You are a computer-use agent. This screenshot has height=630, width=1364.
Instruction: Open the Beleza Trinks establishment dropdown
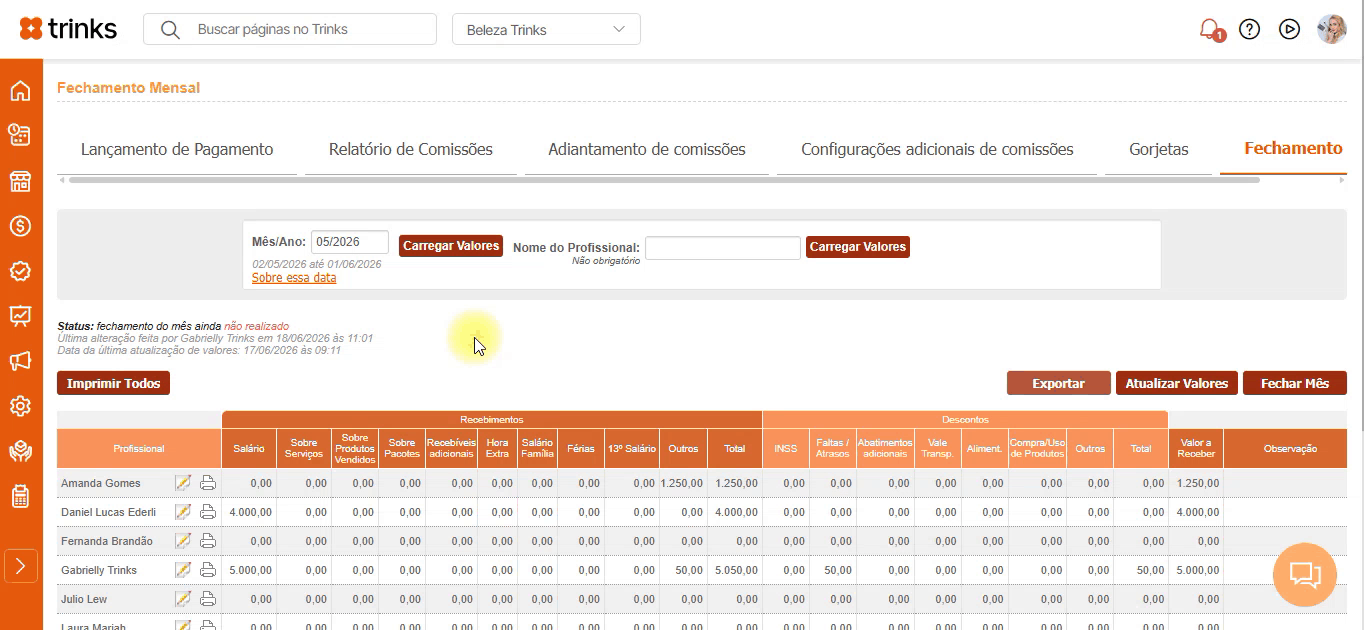coord(546,29)
